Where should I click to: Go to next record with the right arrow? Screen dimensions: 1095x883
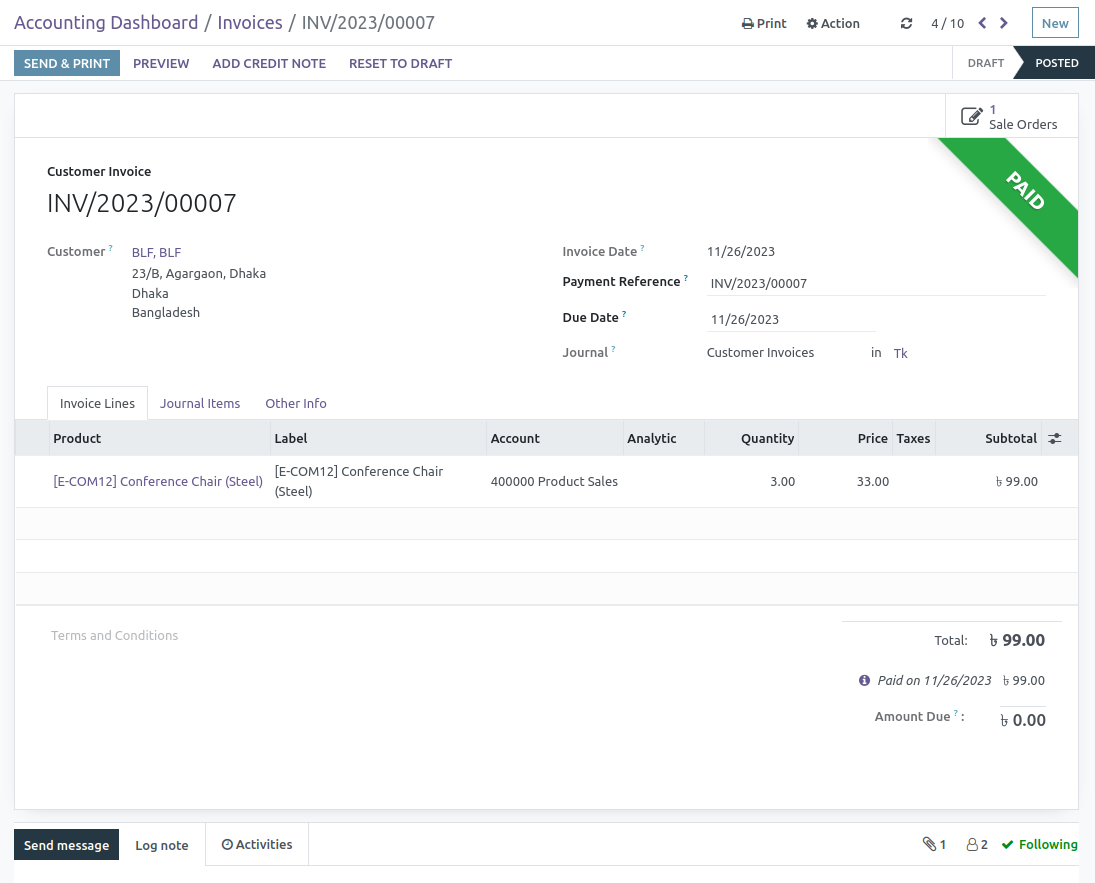coord(1003,23)
